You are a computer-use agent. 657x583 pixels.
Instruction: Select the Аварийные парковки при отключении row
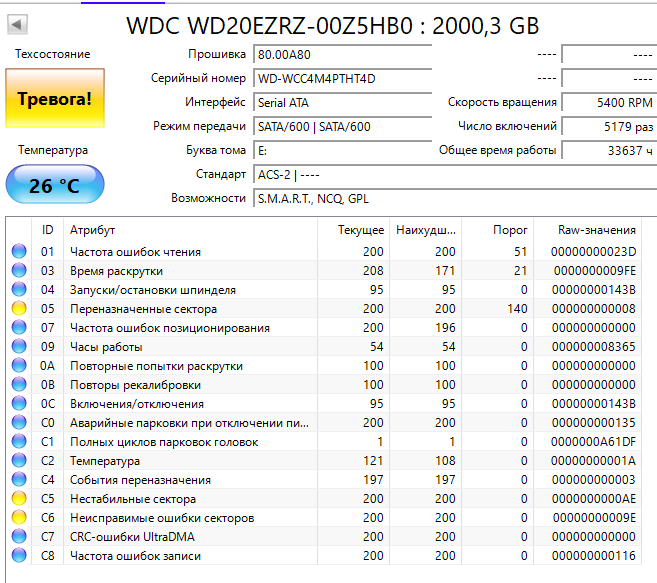click(x=323, y=422)
